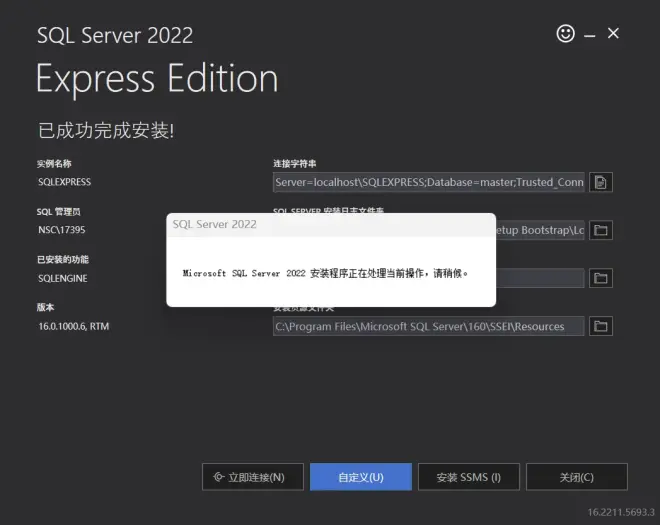
Task: Click the 版本 label
Action: (45, 307)
